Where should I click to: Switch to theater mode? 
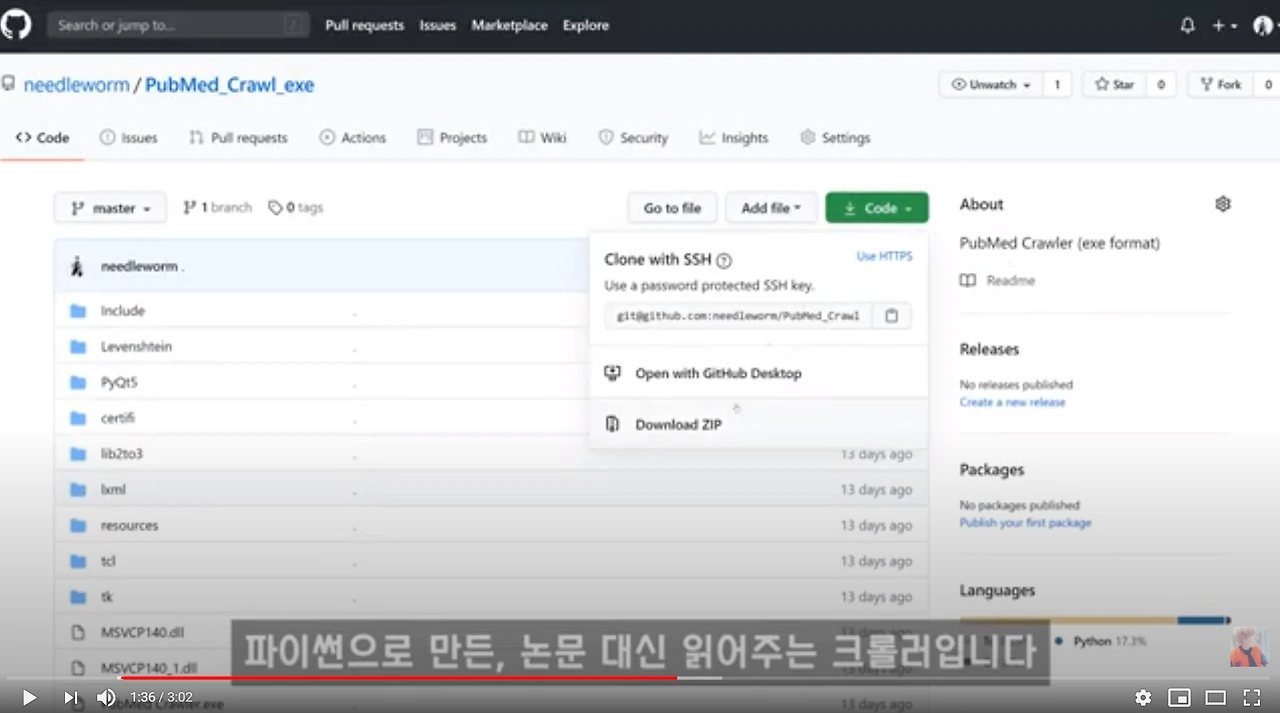(x=1215, y=697)
